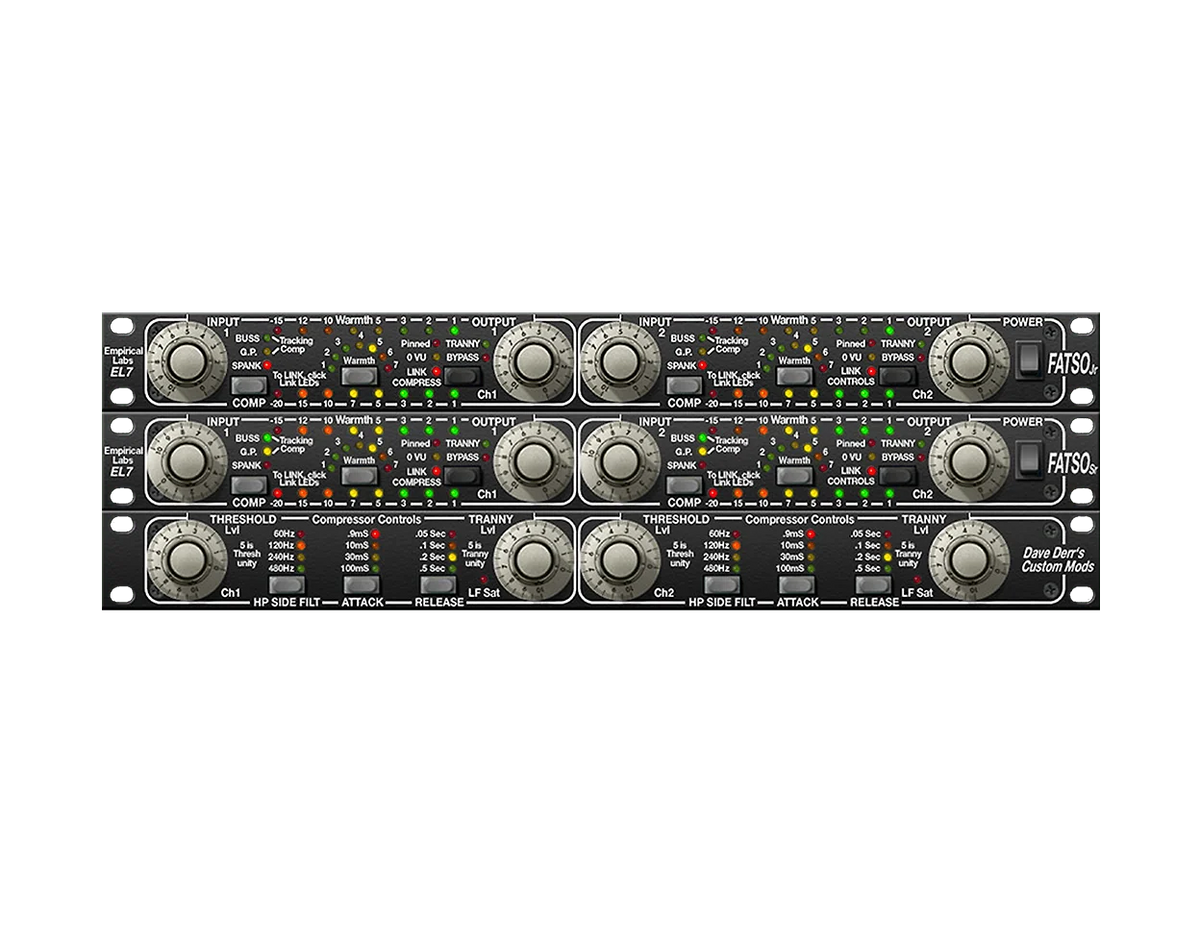Push the Ch2 Release button in Compressor Controls

point(872,585)
